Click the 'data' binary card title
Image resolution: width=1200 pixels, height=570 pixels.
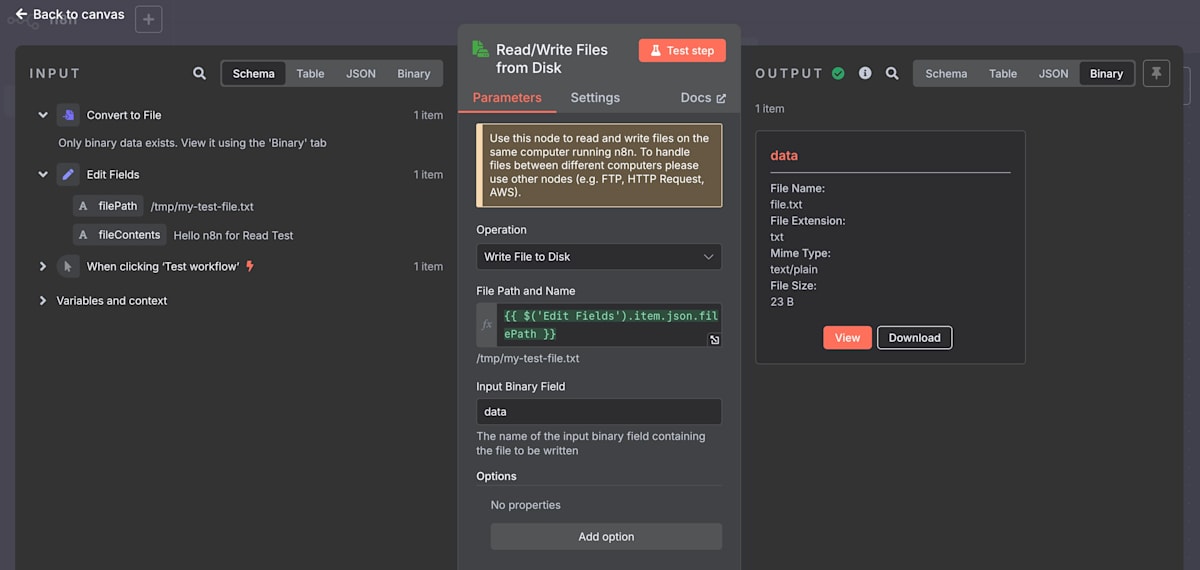784,156
